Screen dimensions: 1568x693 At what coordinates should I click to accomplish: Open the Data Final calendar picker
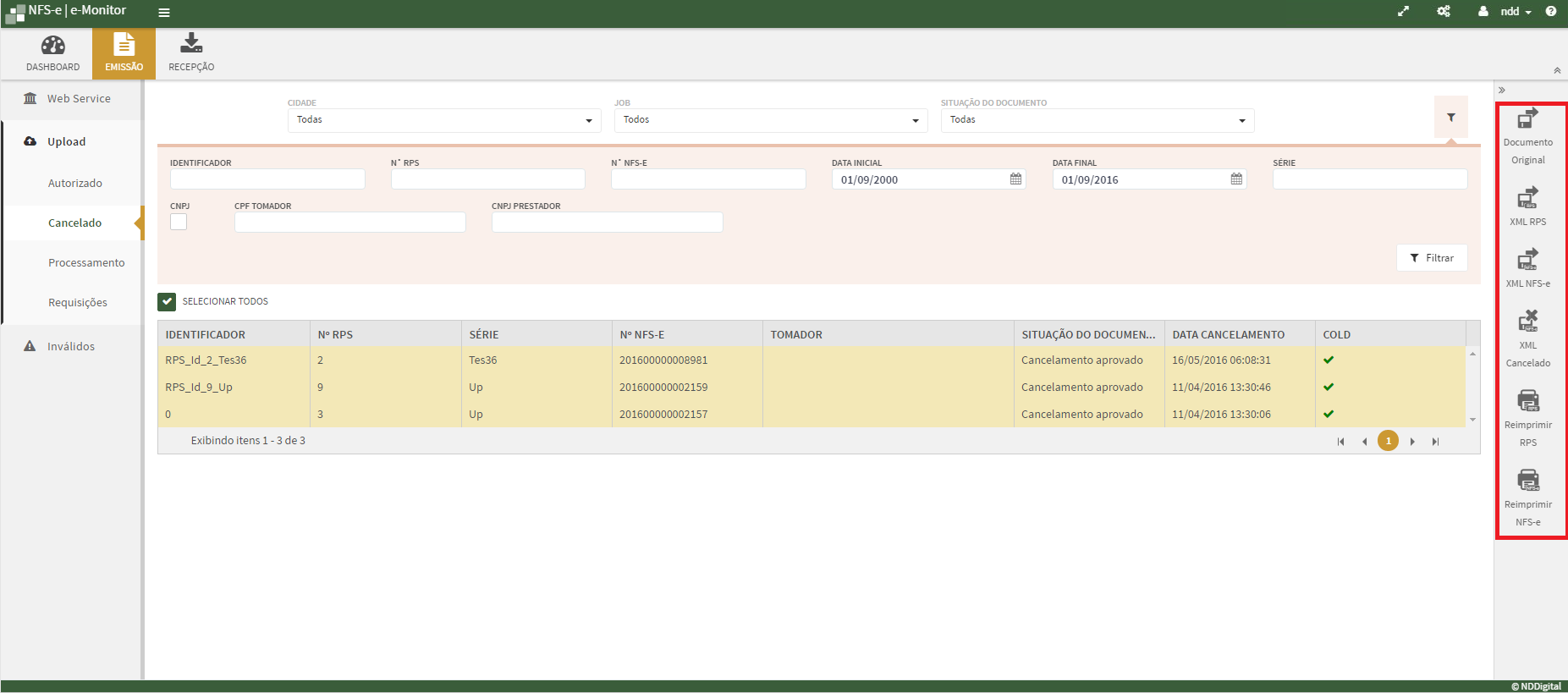coord(1236,179)
